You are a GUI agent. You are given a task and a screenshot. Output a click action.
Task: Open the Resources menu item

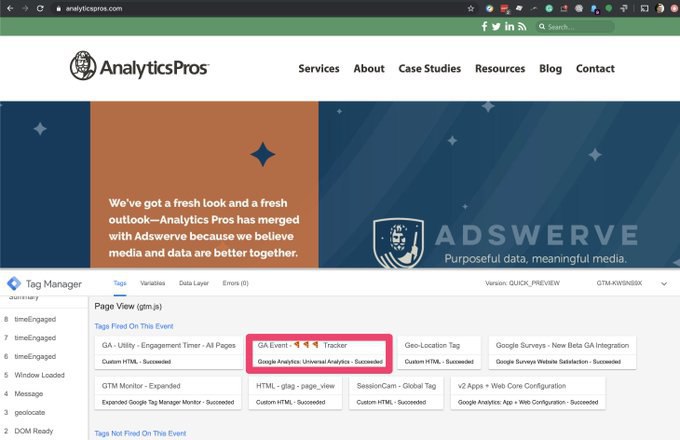pos(500,68)
